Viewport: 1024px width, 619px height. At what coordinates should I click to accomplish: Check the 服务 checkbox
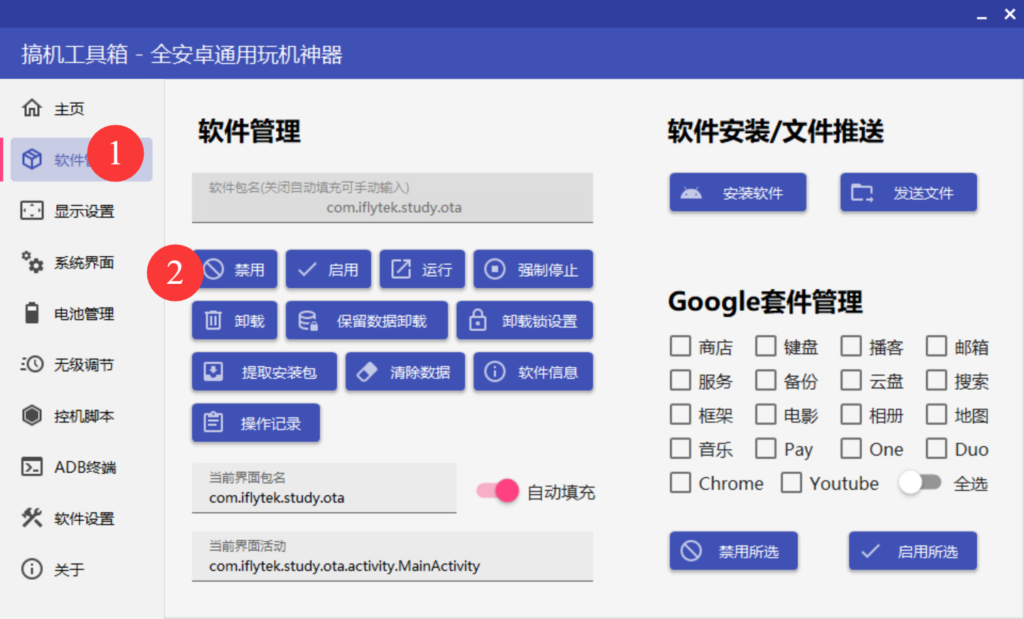(x=680, y=380)
